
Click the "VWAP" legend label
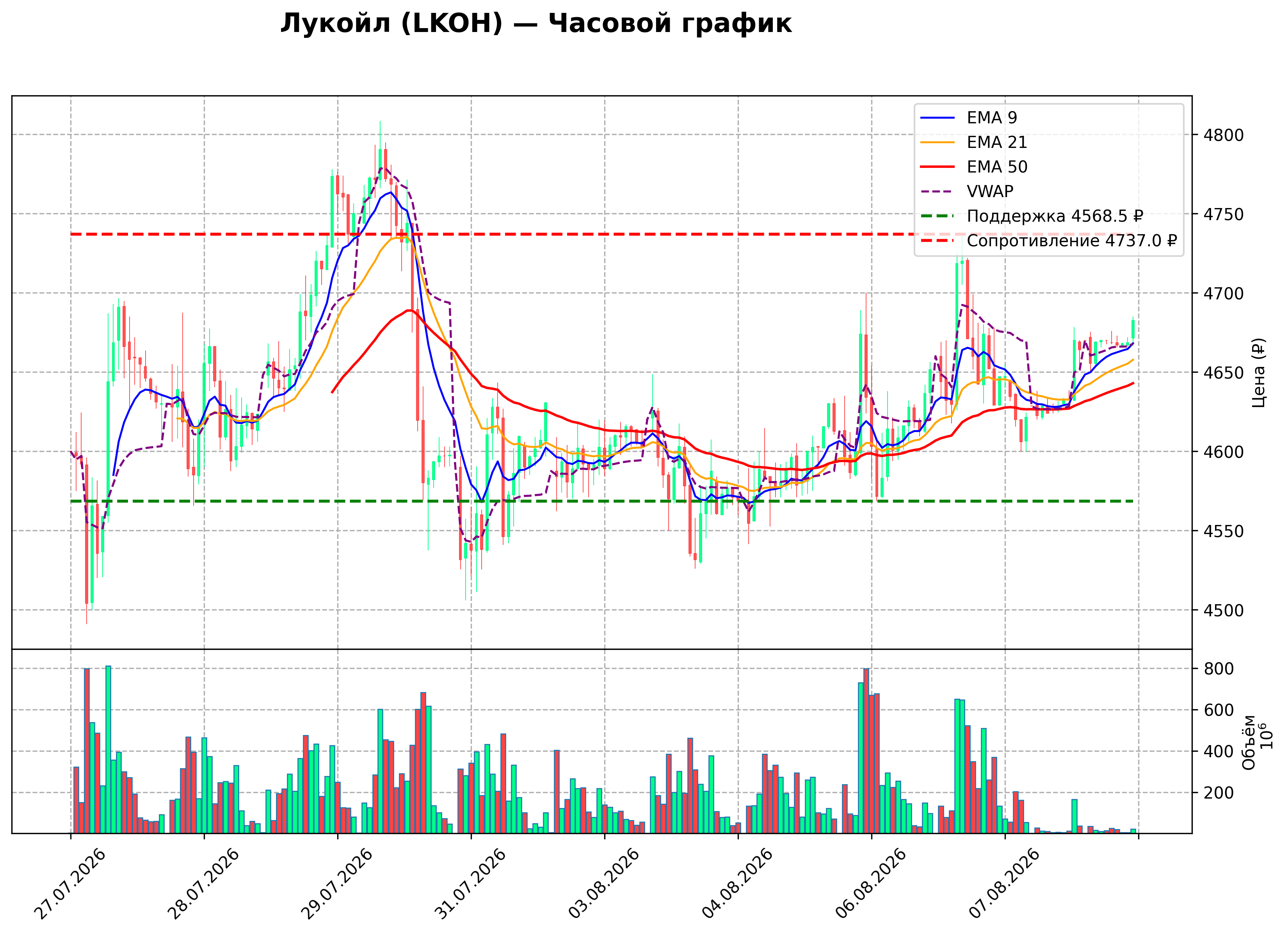[990, 191]
